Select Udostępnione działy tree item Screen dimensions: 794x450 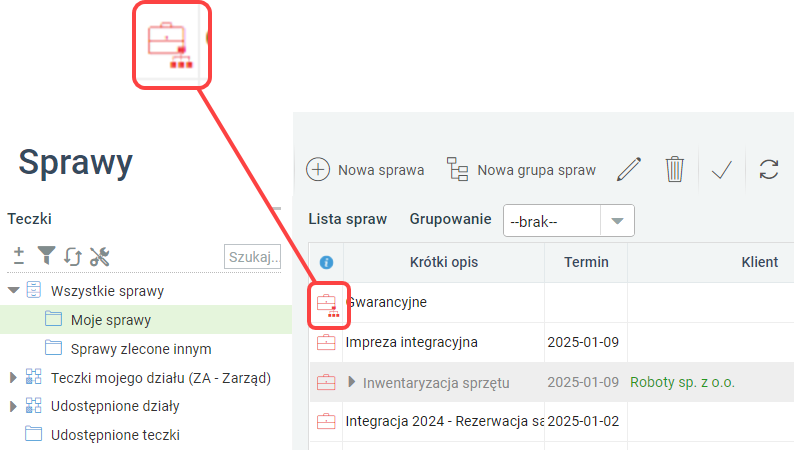115,406
